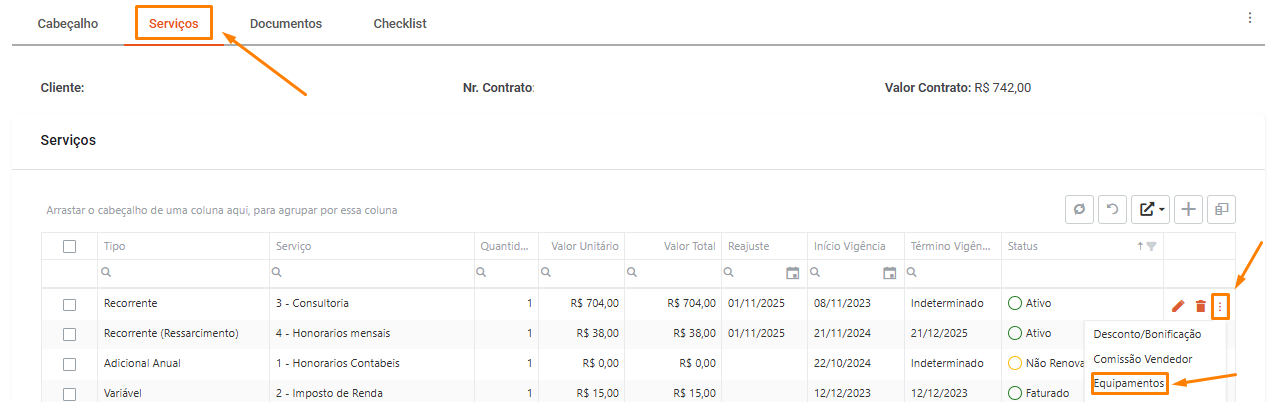This screenshot has width=1267, height=402.
Task: Select the Adicional Anual row checkbox
Action: (70, 364)
